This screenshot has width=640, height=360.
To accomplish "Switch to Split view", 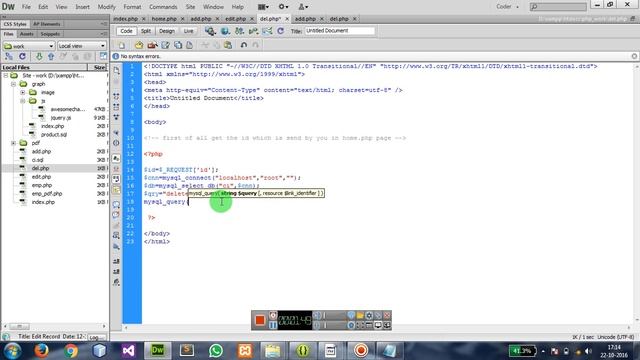I will (146, 31).
